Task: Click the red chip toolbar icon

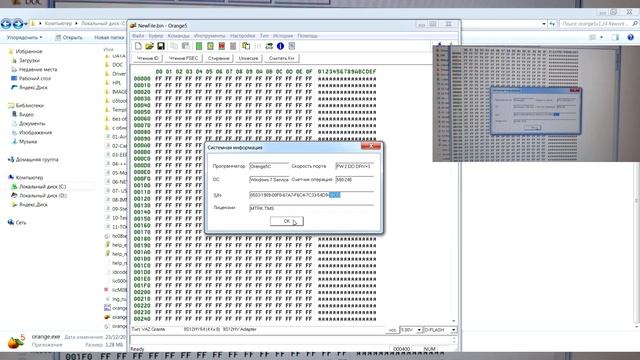Action: pos(222,46)
